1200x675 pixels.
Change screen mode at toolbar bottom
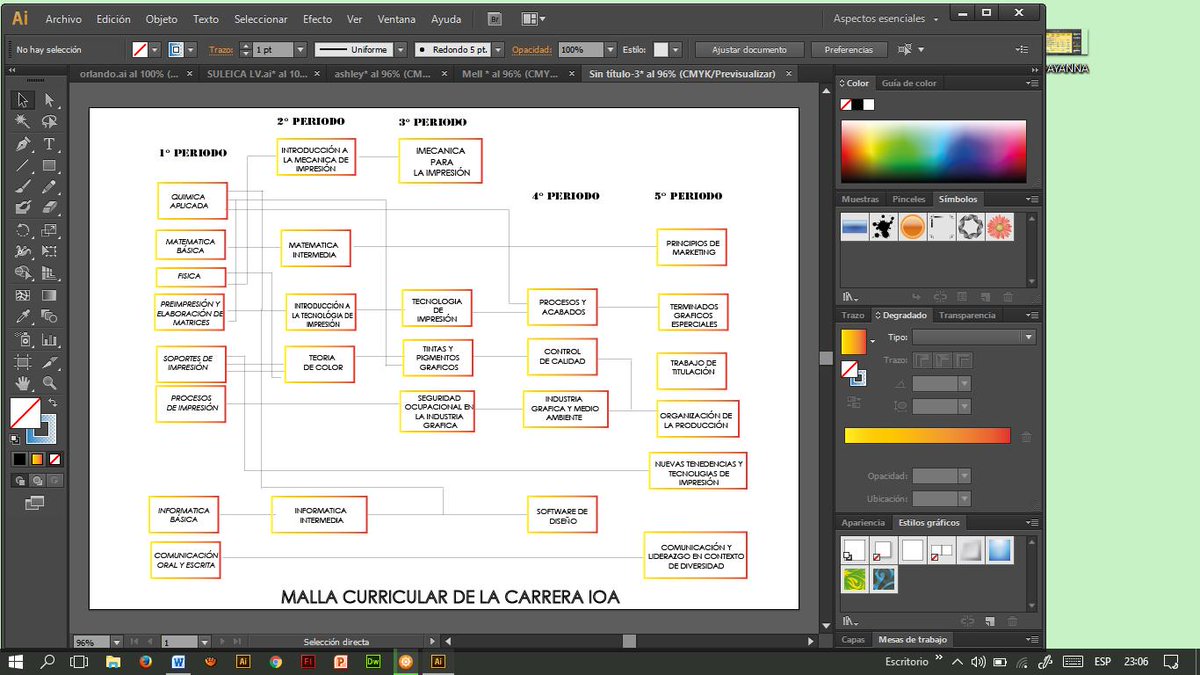click(x=35, y=503)
